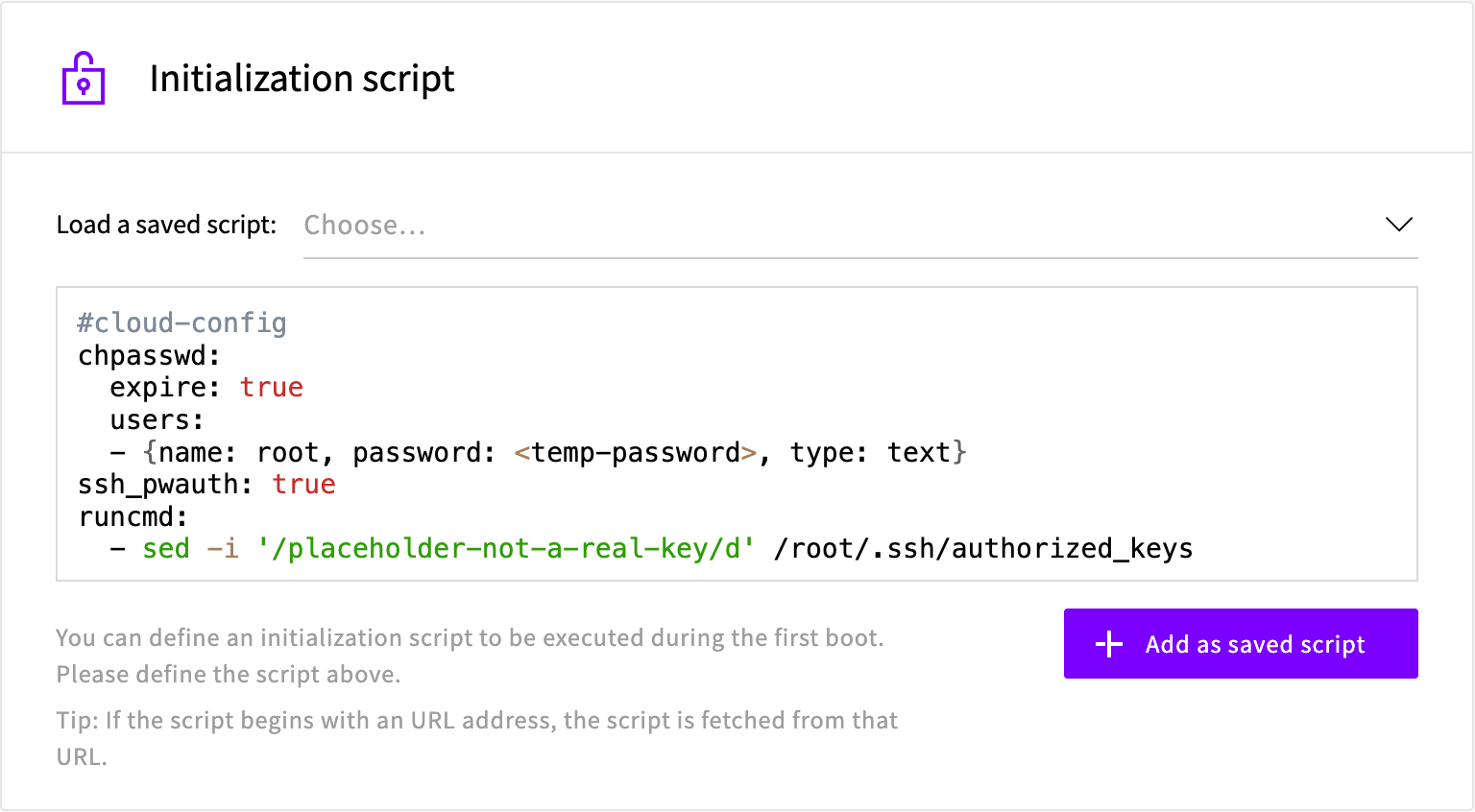Click the 'chpasswd:' line in script
This screenshot has width=1475, height=812.
[150, 356]
